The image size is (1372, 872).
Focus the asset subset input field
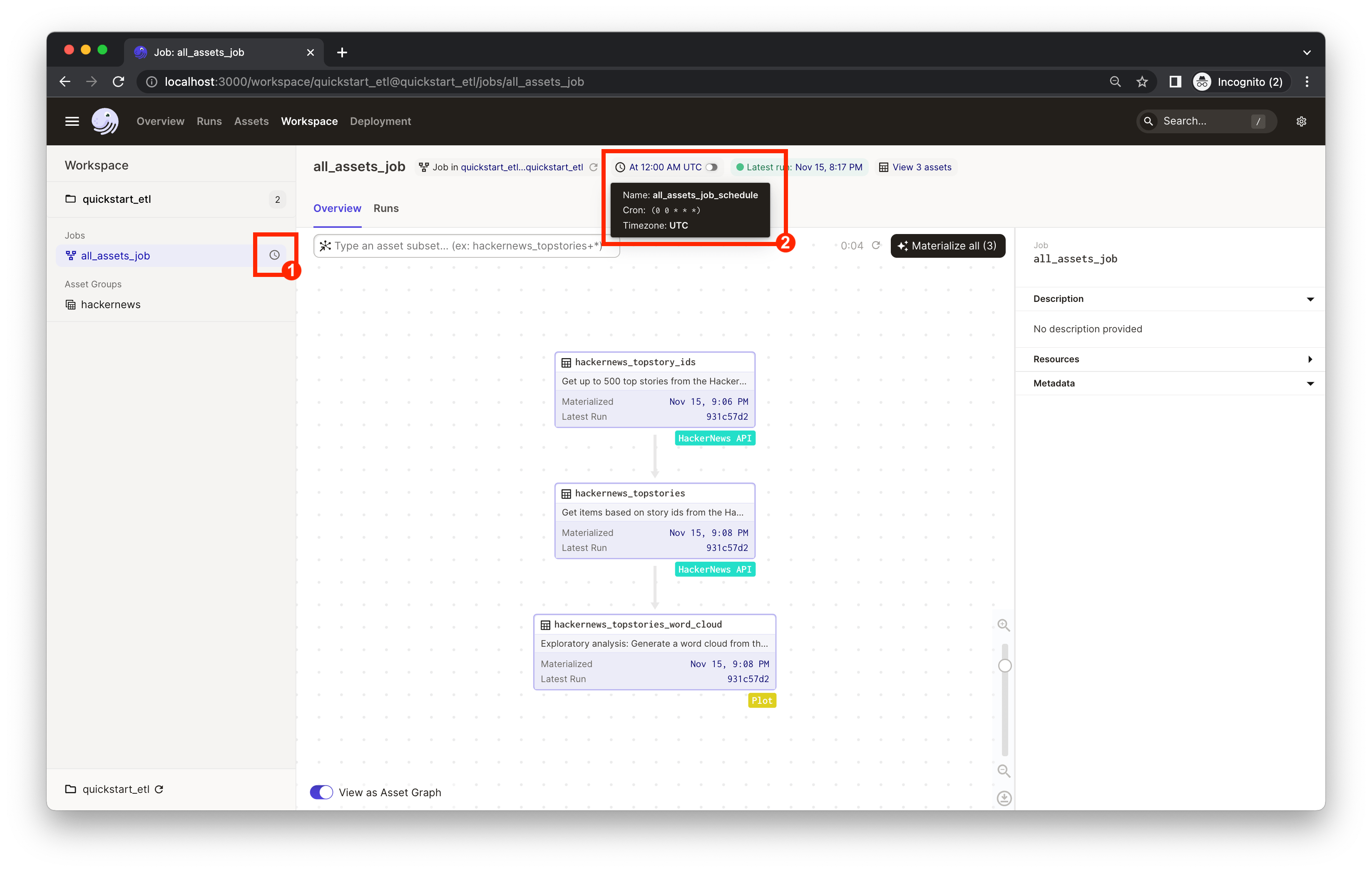[x=466, y=246]
